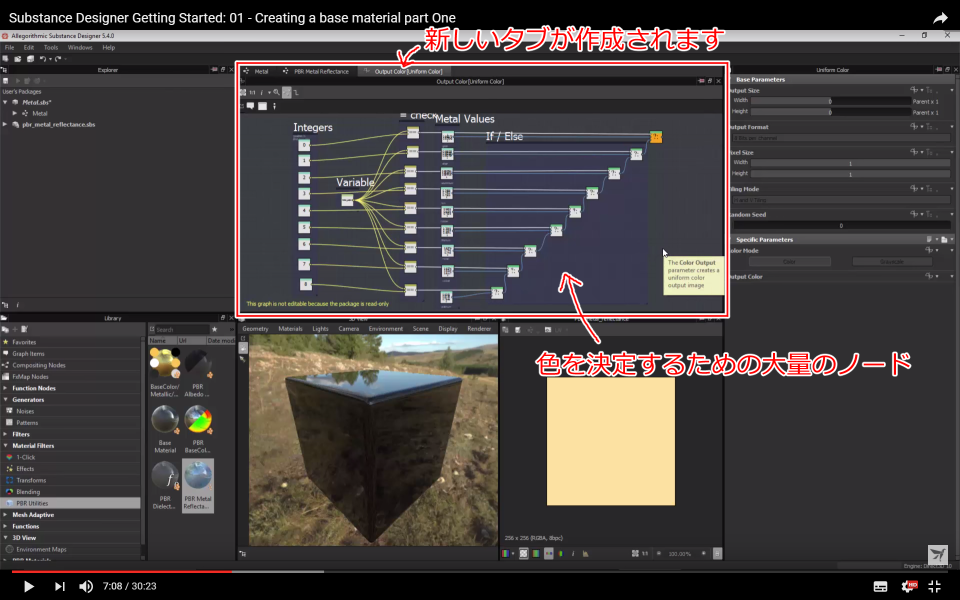Click the Library search field
The image size is (960, 600).
coord(181,329)
